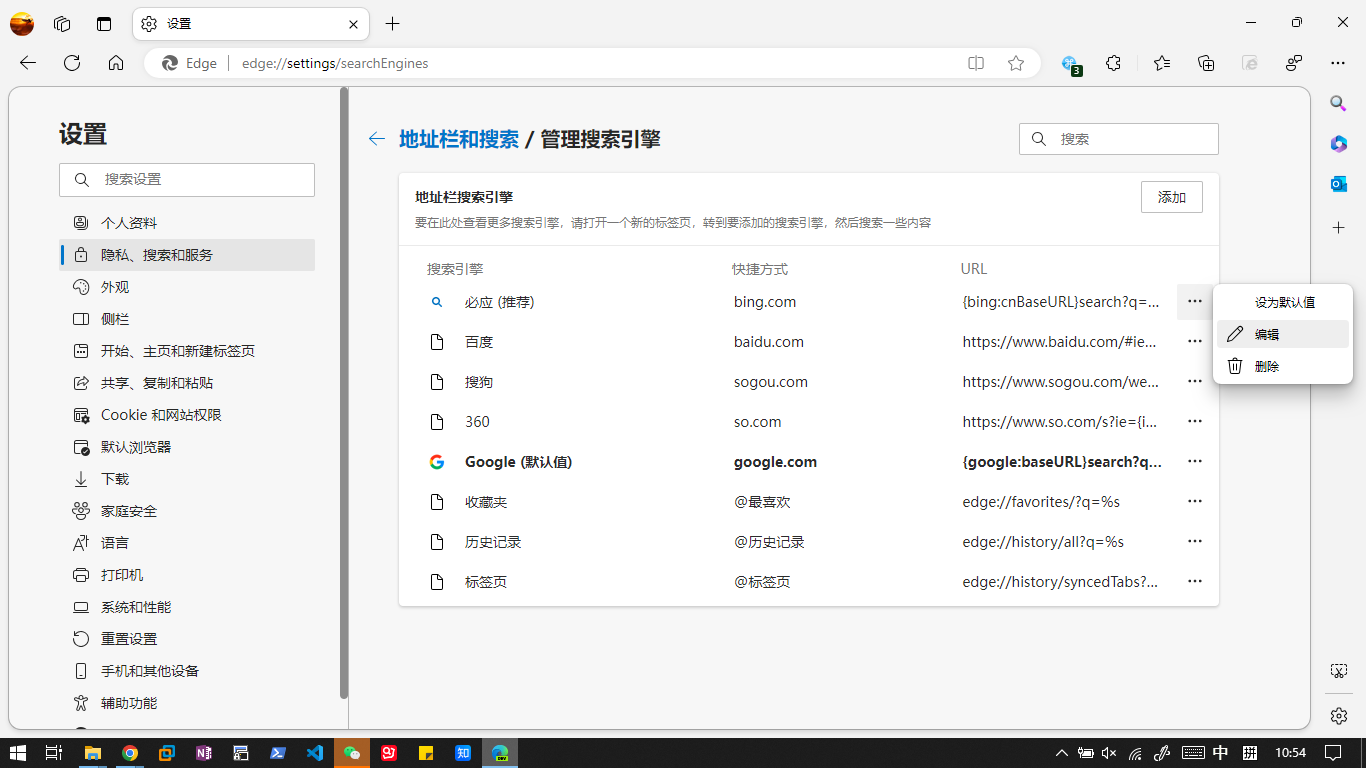Close the 必应 row actions menu button

coord(1194,301)
